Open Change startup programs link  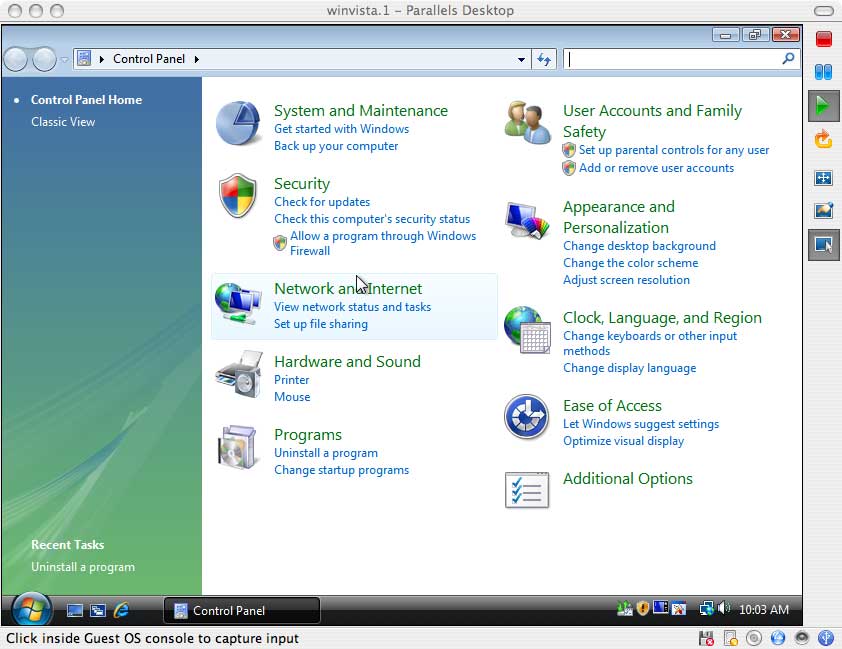pos(342,470)
